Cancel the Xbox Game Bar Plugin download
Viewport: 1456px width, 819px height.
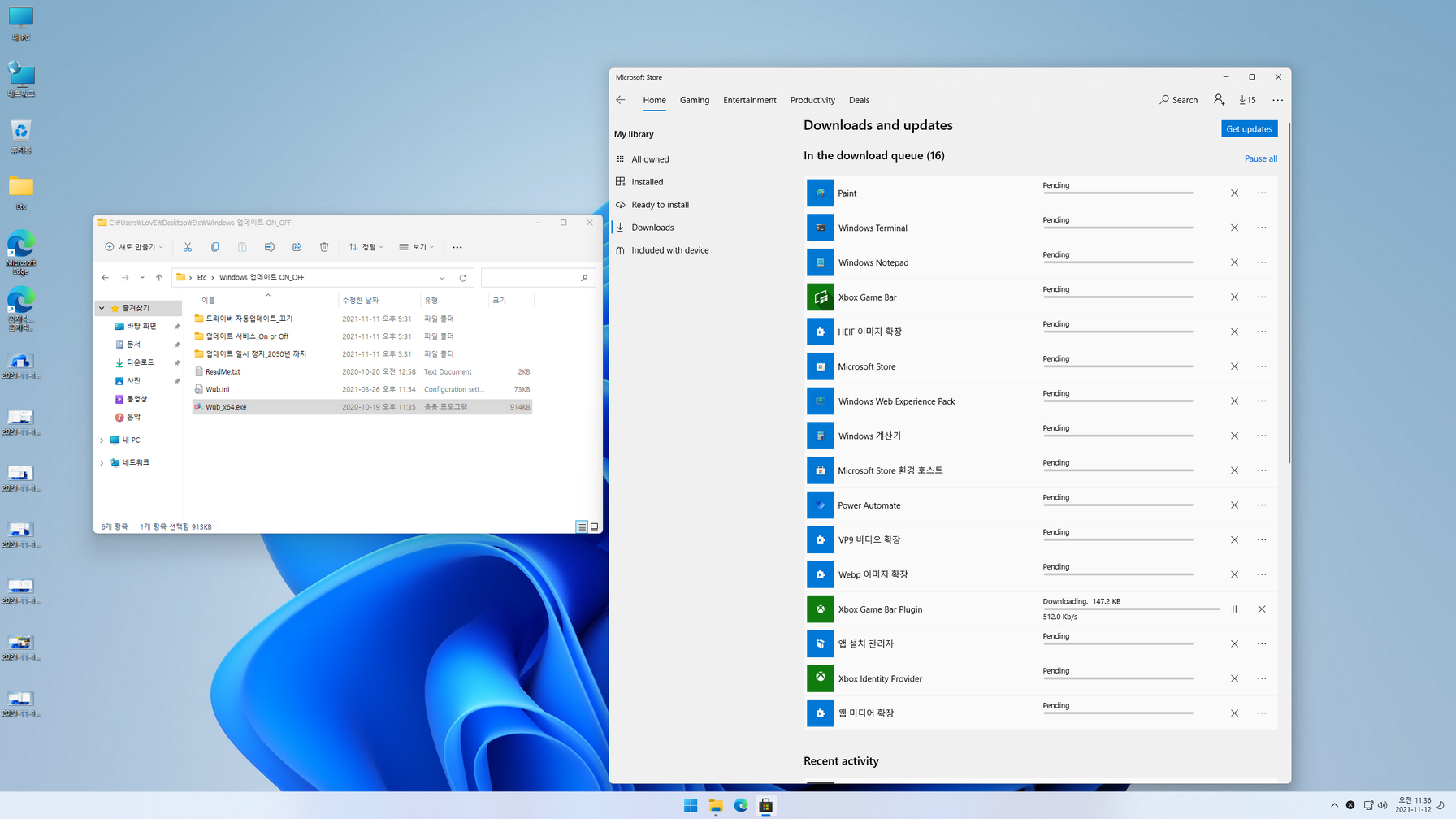(x=1262, y=609)
